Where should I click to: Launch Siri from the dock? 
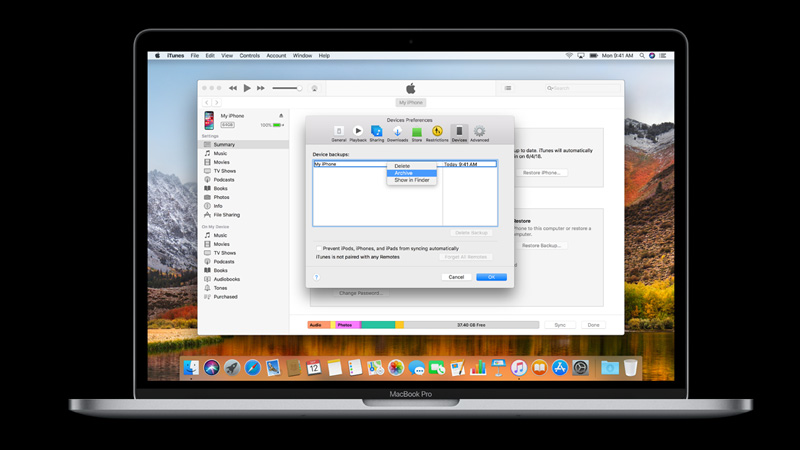coord(212,367)
